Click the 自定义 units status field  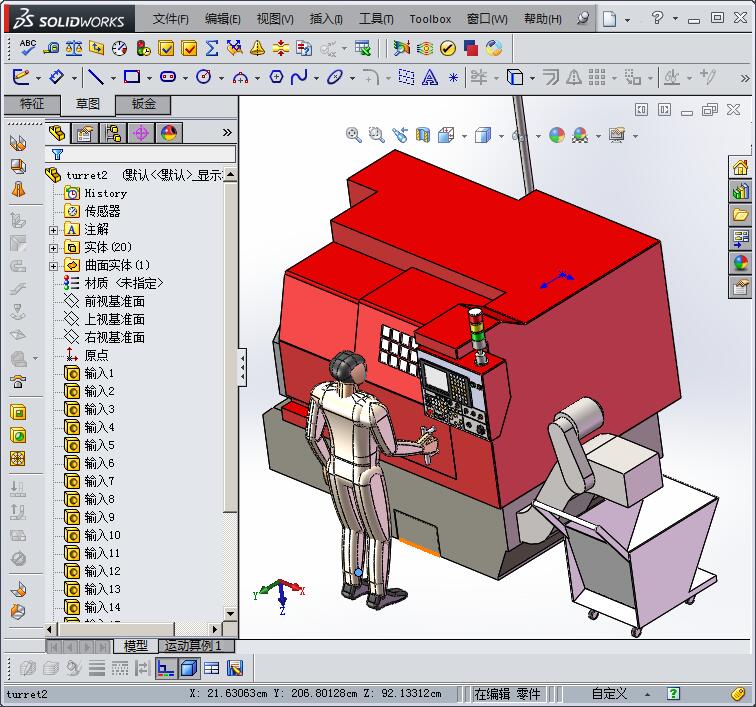pyautogui.click(x=609, y=694)
